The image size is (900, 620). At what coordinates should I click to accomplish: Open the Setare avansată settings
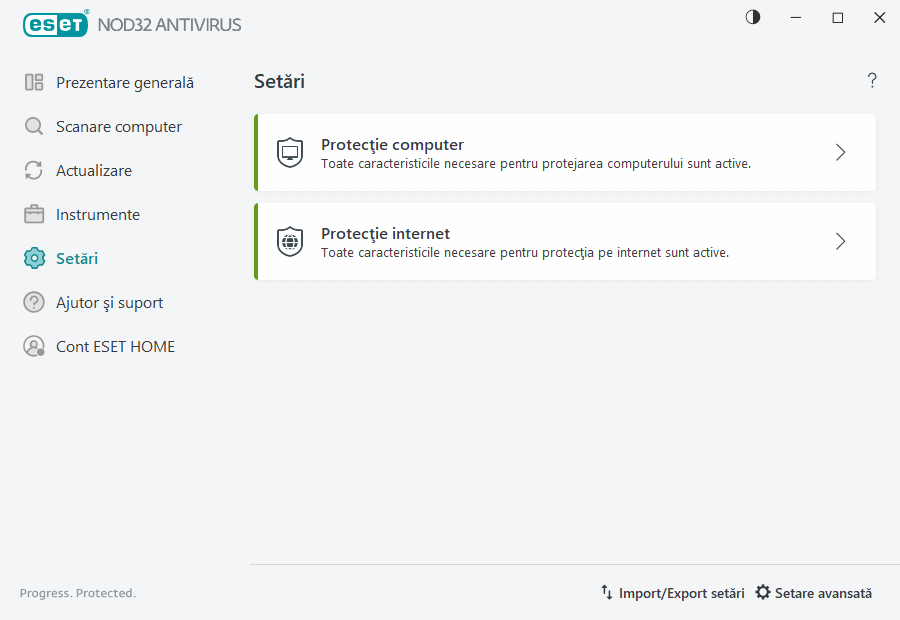[x=822, y=592]
